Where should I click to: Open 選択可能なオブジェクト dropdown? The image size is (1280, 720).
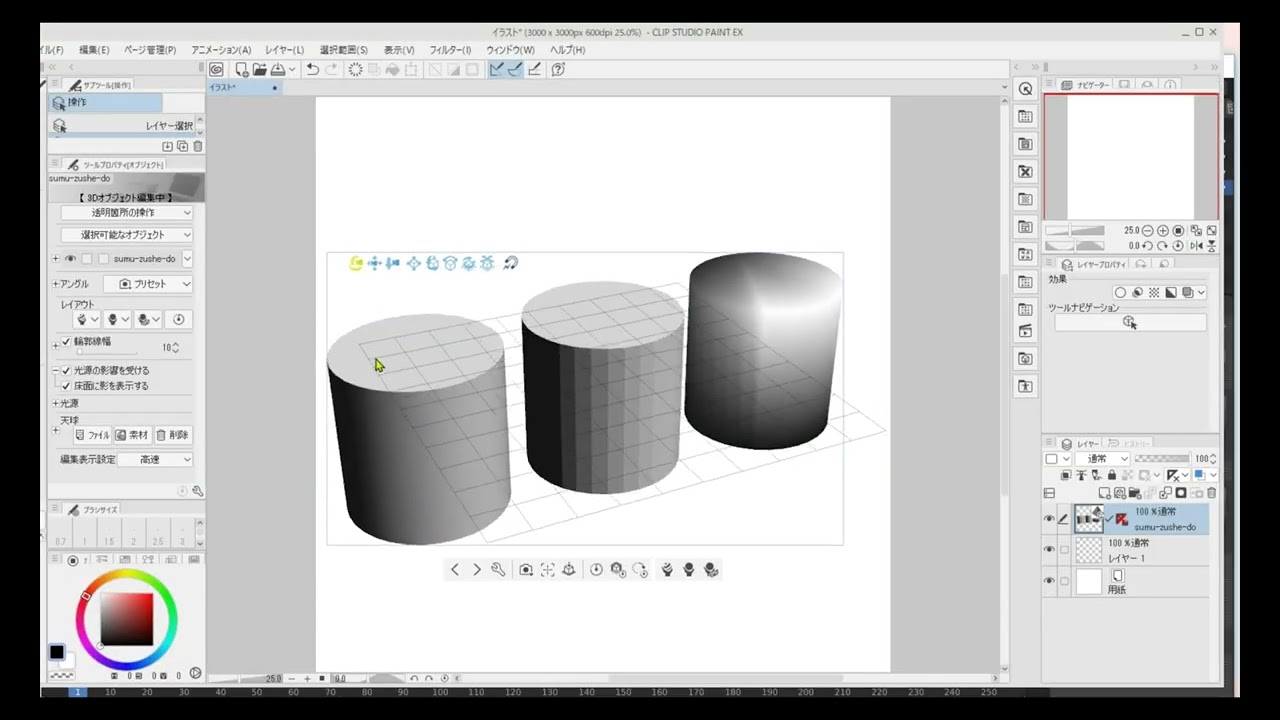coord(127,235)
